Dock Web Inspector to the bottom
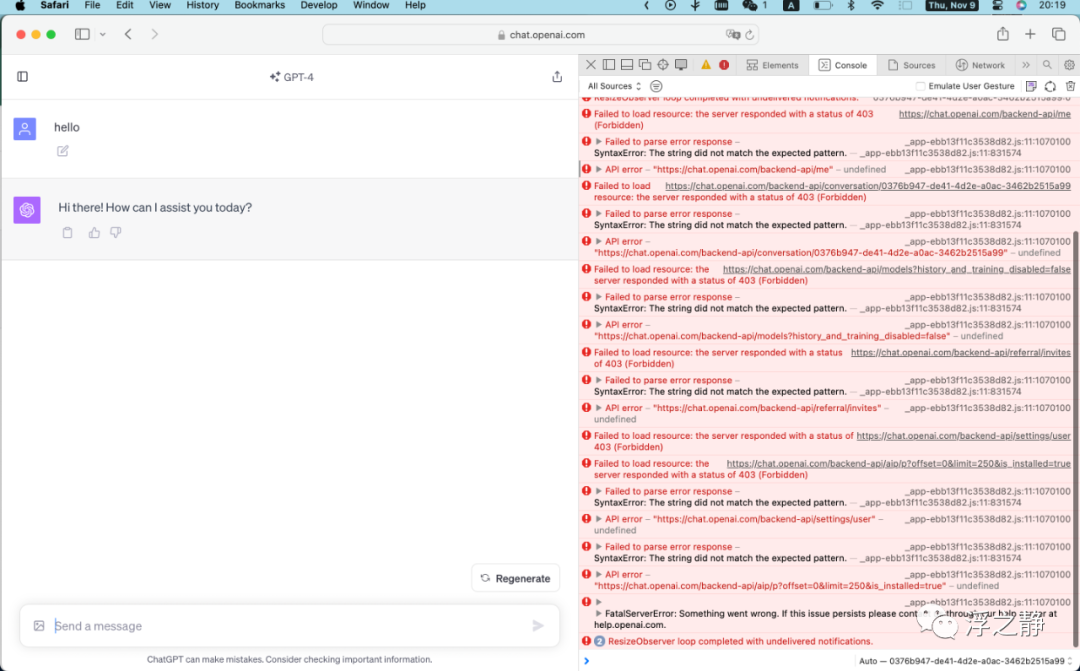The width and height of the screenshot is (1080, 671). click(627, 65)
